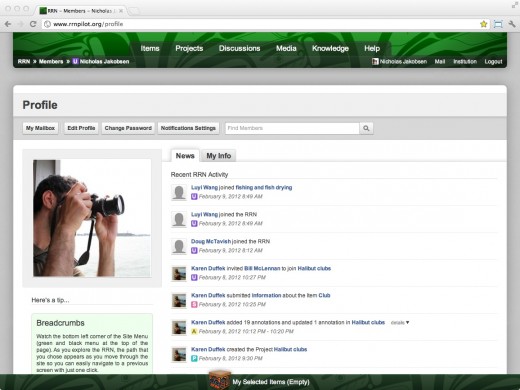The width and height of the screenshot is (520, 390).
Task: Click the new tab button
Action: (134, 11)
